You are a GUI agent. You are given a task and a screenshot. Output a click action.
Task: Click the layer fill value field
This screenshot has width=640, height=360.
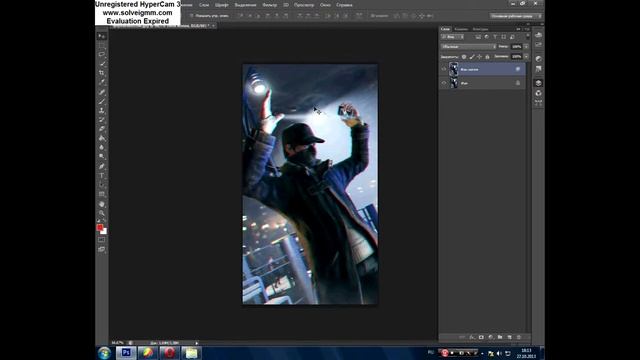516,56
